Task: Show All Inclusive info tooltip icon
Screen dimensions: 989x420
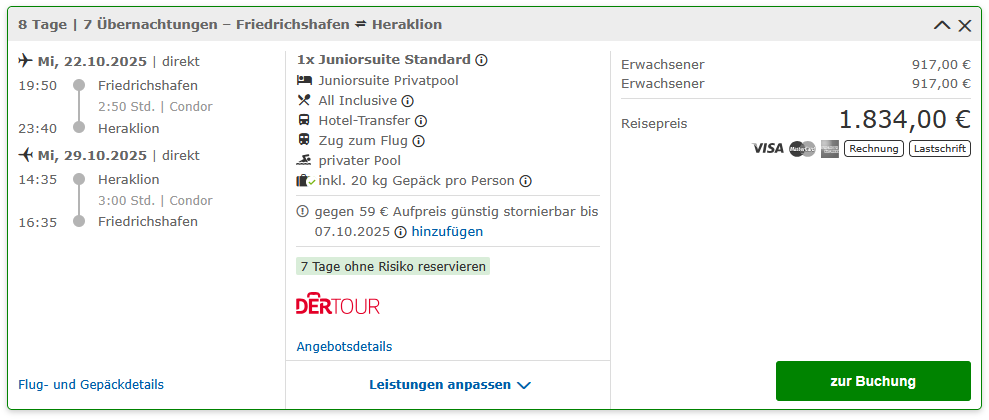Action: (x=407, y=101)
